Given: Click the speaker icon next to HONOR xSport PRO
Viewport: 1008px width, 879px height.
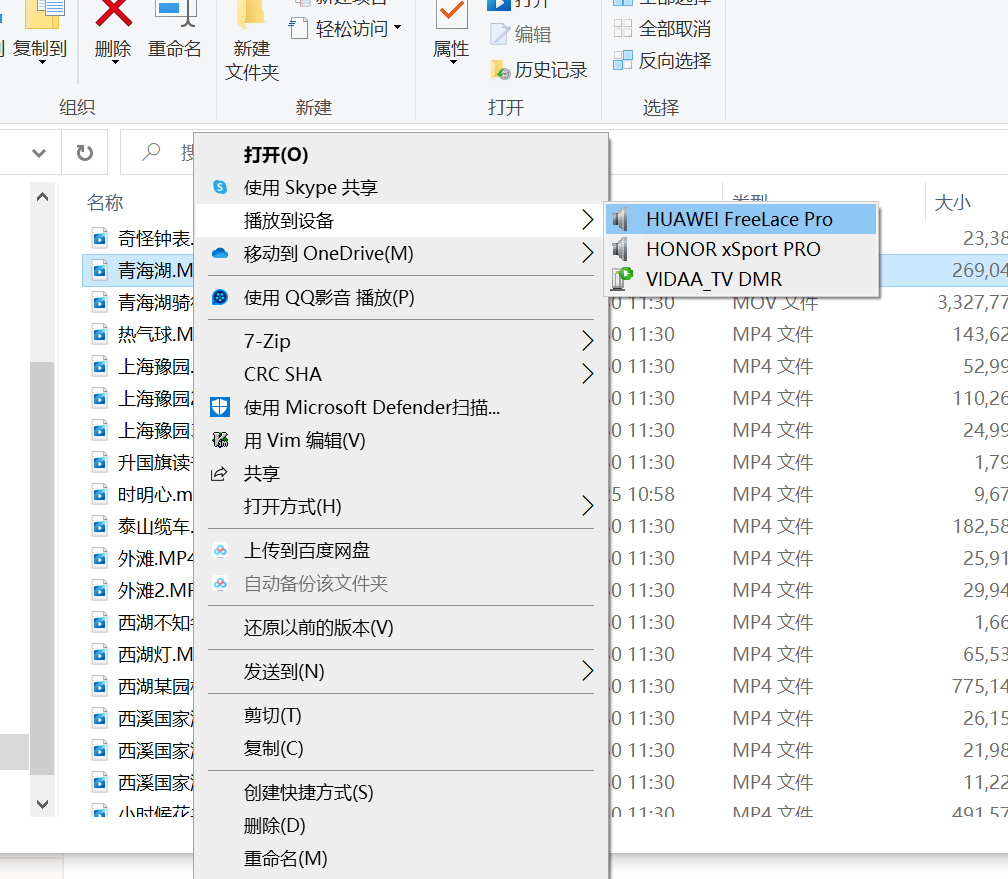Looking at the screenshot, I should point(620,249).
